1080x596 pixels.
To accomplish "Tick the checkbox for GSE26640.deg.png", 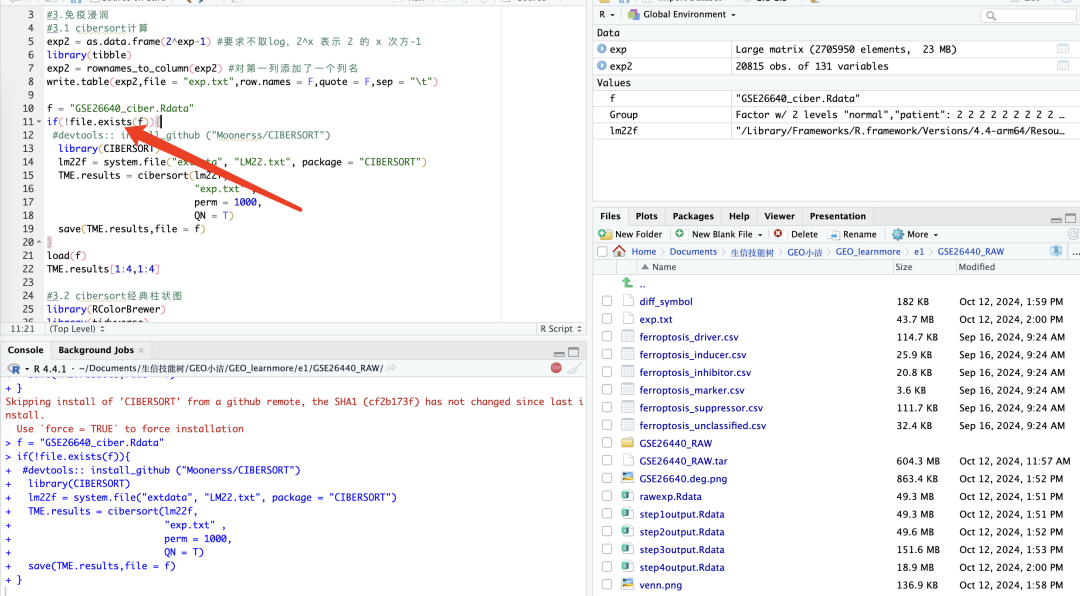I will click(x=607, y=478).
